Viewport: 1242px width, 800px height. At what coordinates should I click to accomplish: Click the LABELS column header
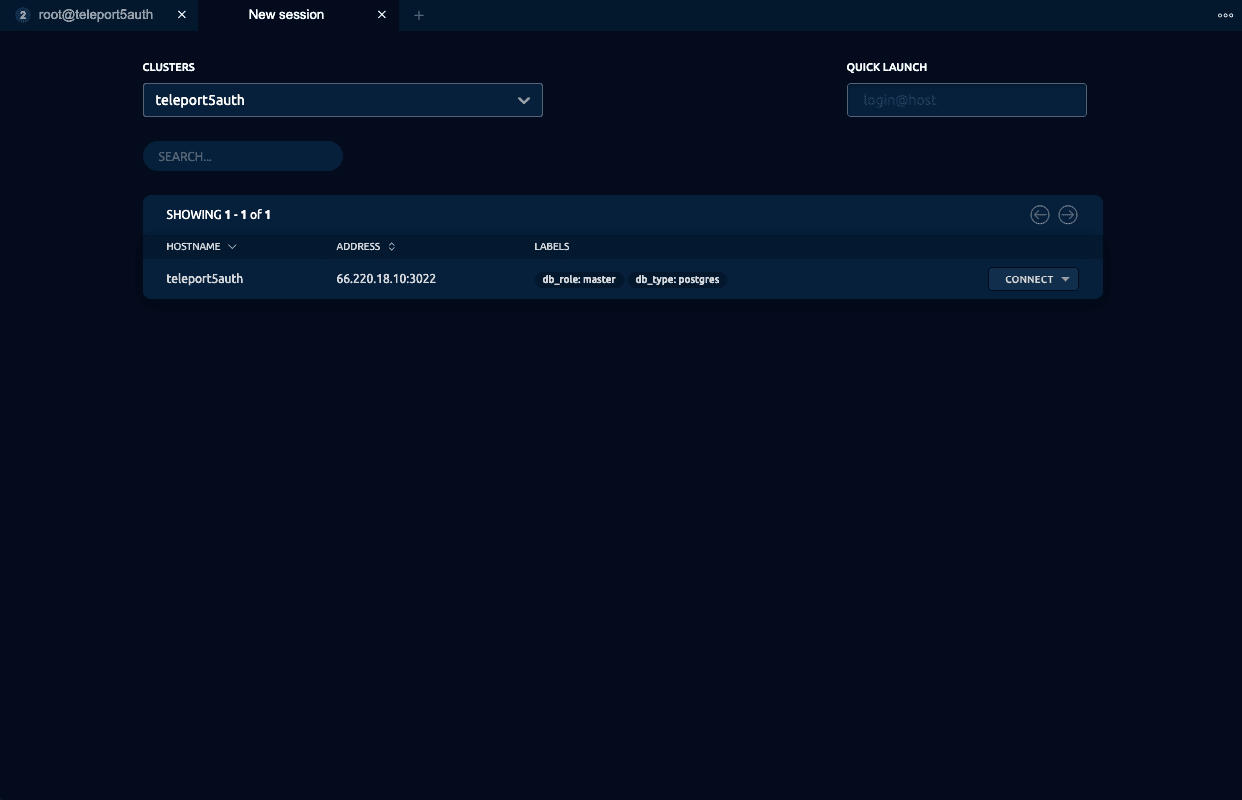coord(551,246)
